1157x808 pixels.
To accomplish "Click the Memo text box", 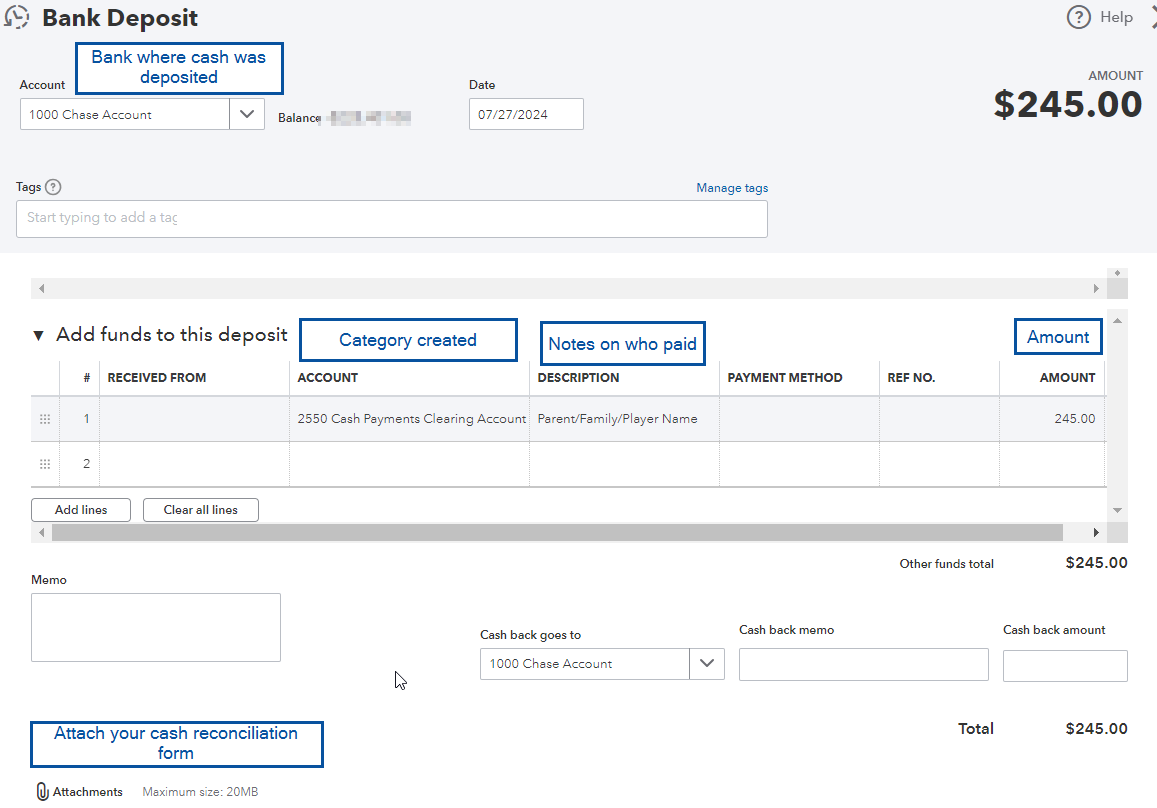I will click(155, 627).
